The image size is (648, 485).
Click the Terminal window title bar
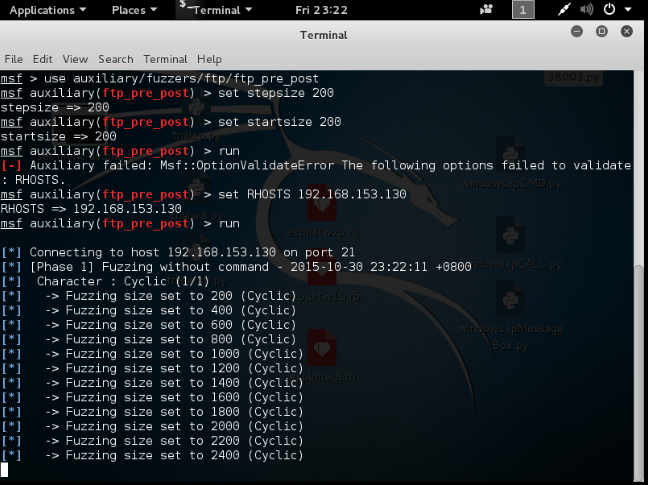(323, 35)
